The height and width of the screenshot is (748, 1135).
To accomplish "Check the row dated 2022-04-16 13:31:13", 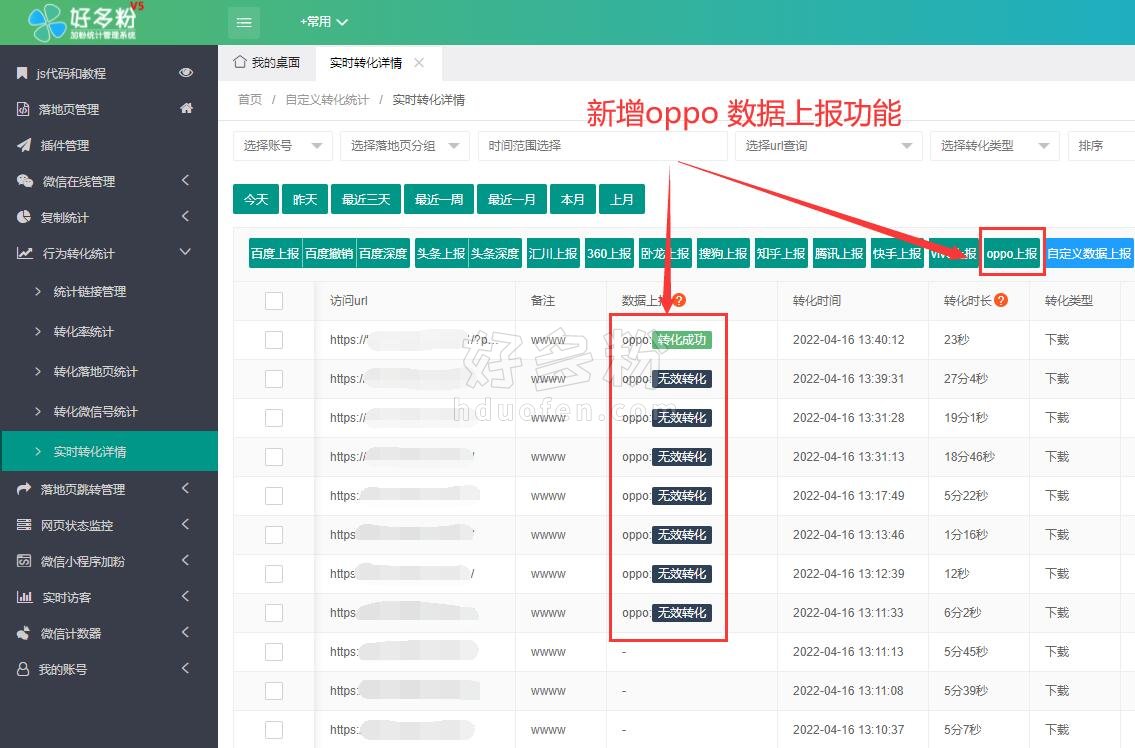I will click(x=274, y=457).
